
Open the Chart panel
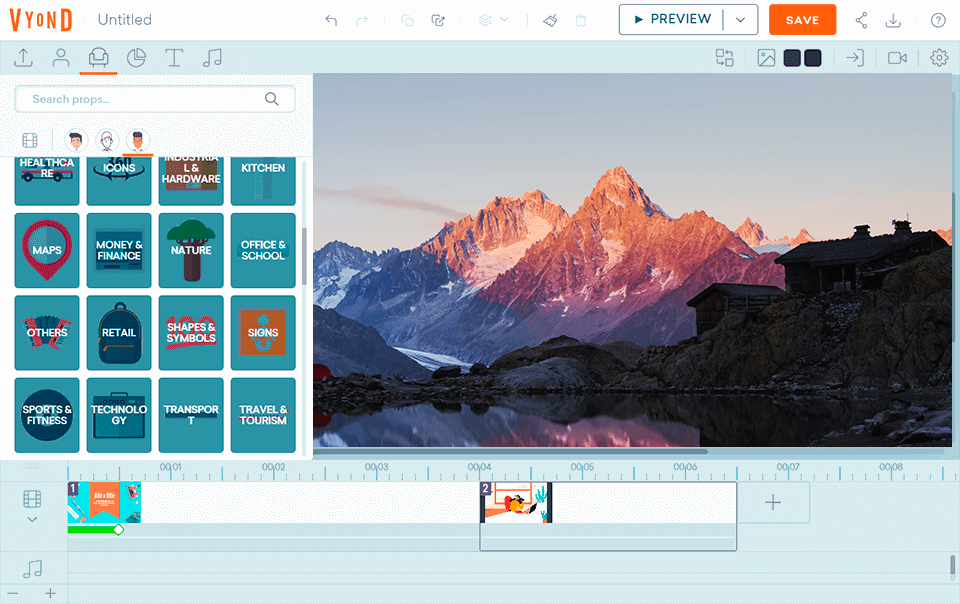tap(136, 58)
